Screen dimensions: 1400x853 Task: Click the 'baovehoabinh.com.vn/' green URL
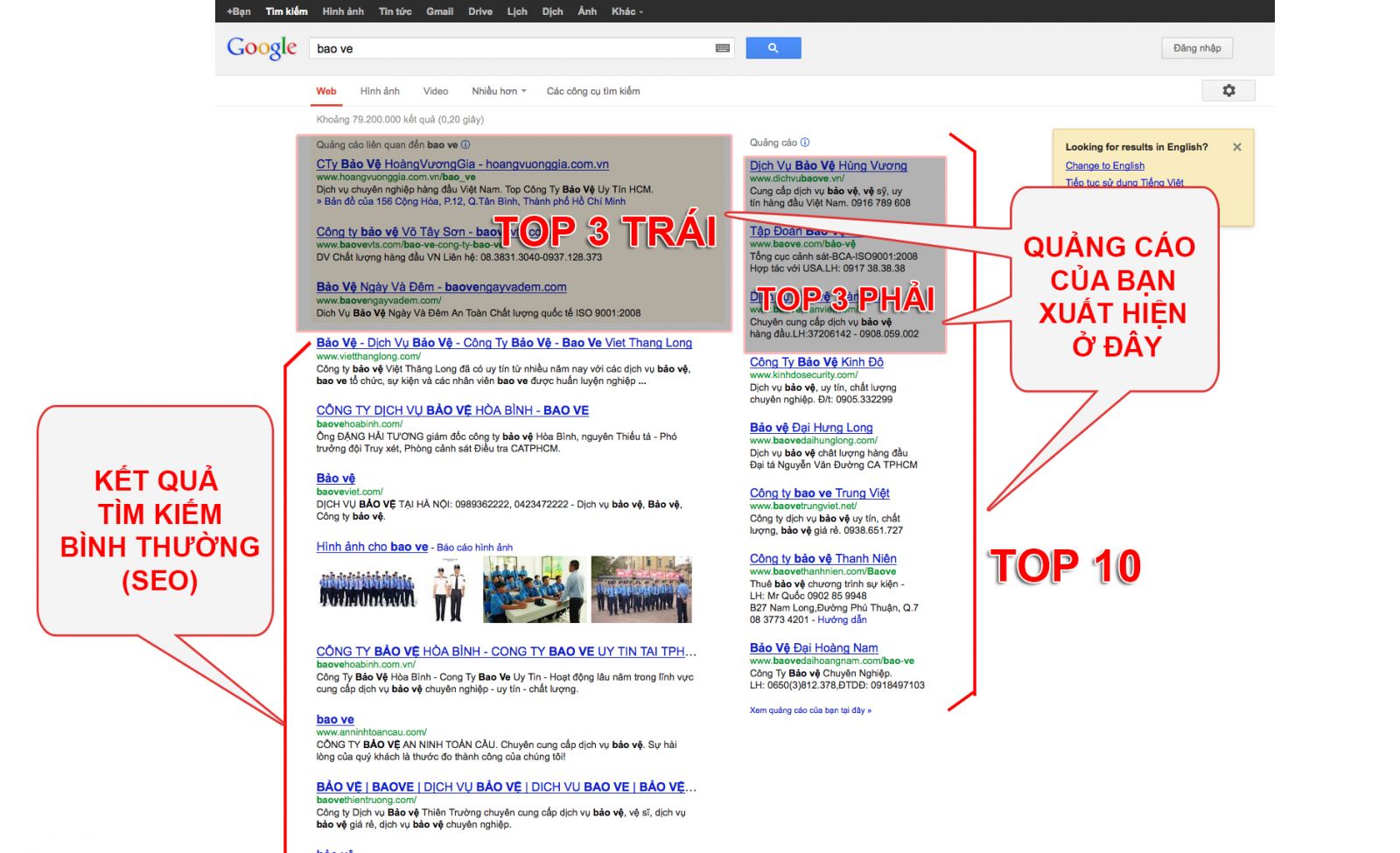click(x=366, y=665)
